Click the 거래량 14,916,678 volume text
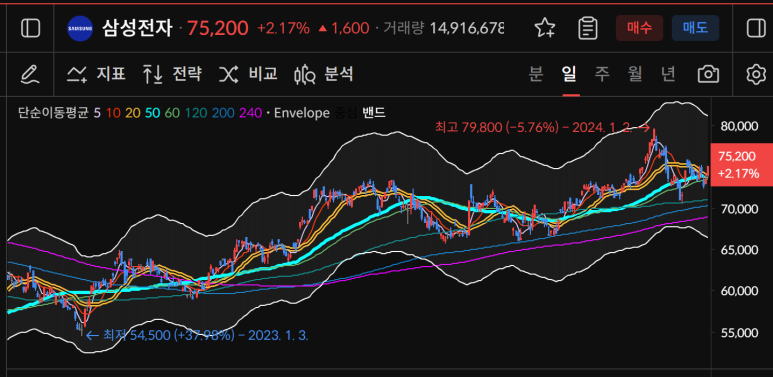Viewport: 773px width, 377px height. click(x=444, y=29)
